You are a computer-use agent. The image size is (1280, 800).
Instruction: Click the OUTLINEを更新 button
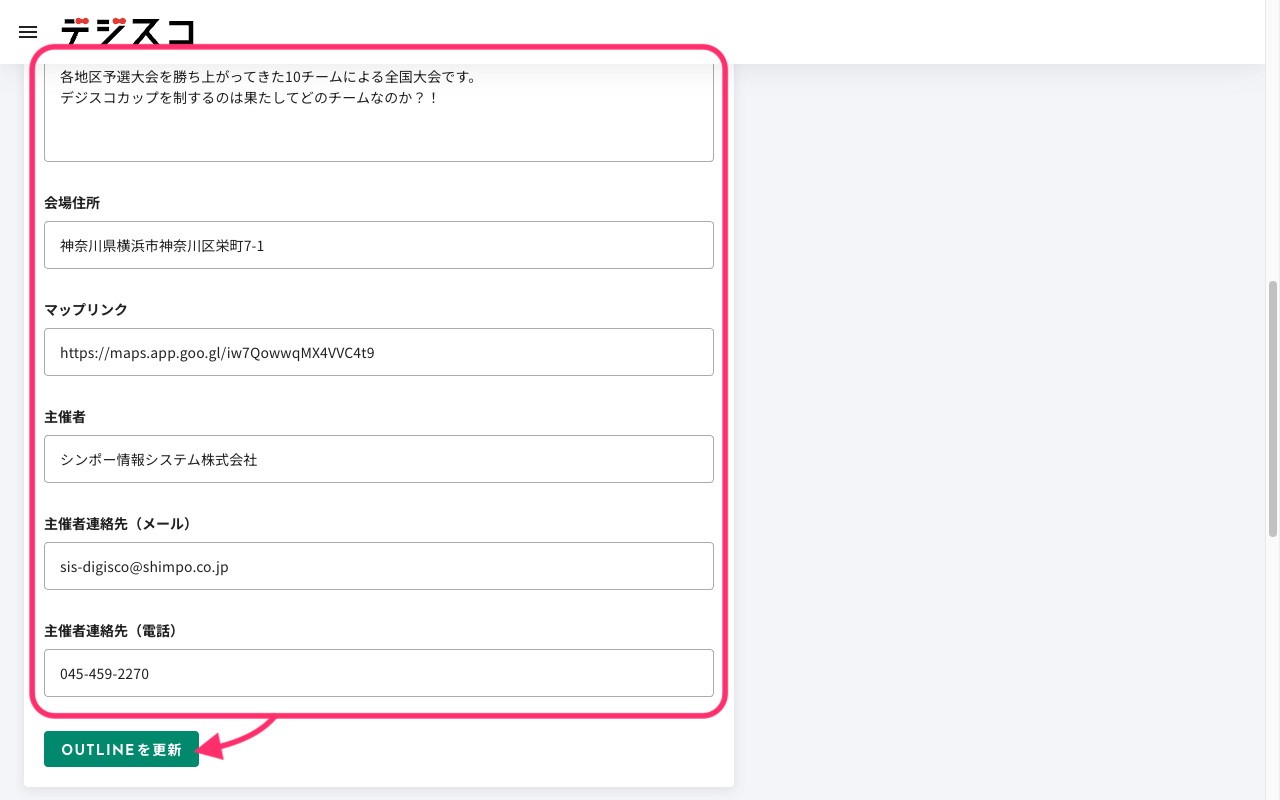pyautogui.click(x=121, y=749)
